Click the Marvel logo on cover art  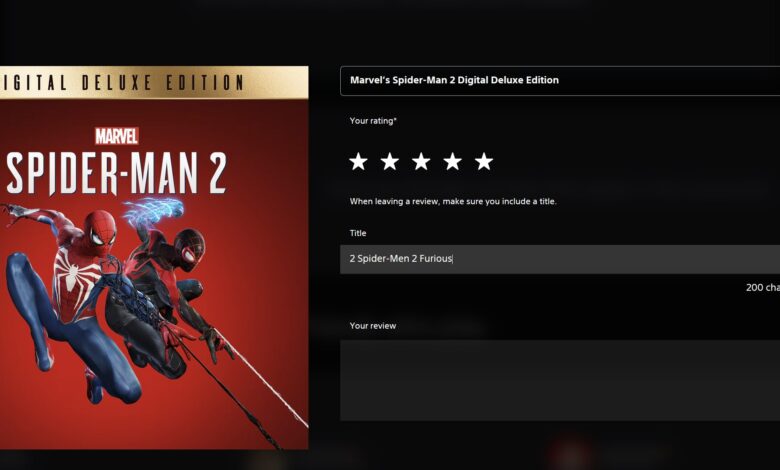[x=116, y=136]
